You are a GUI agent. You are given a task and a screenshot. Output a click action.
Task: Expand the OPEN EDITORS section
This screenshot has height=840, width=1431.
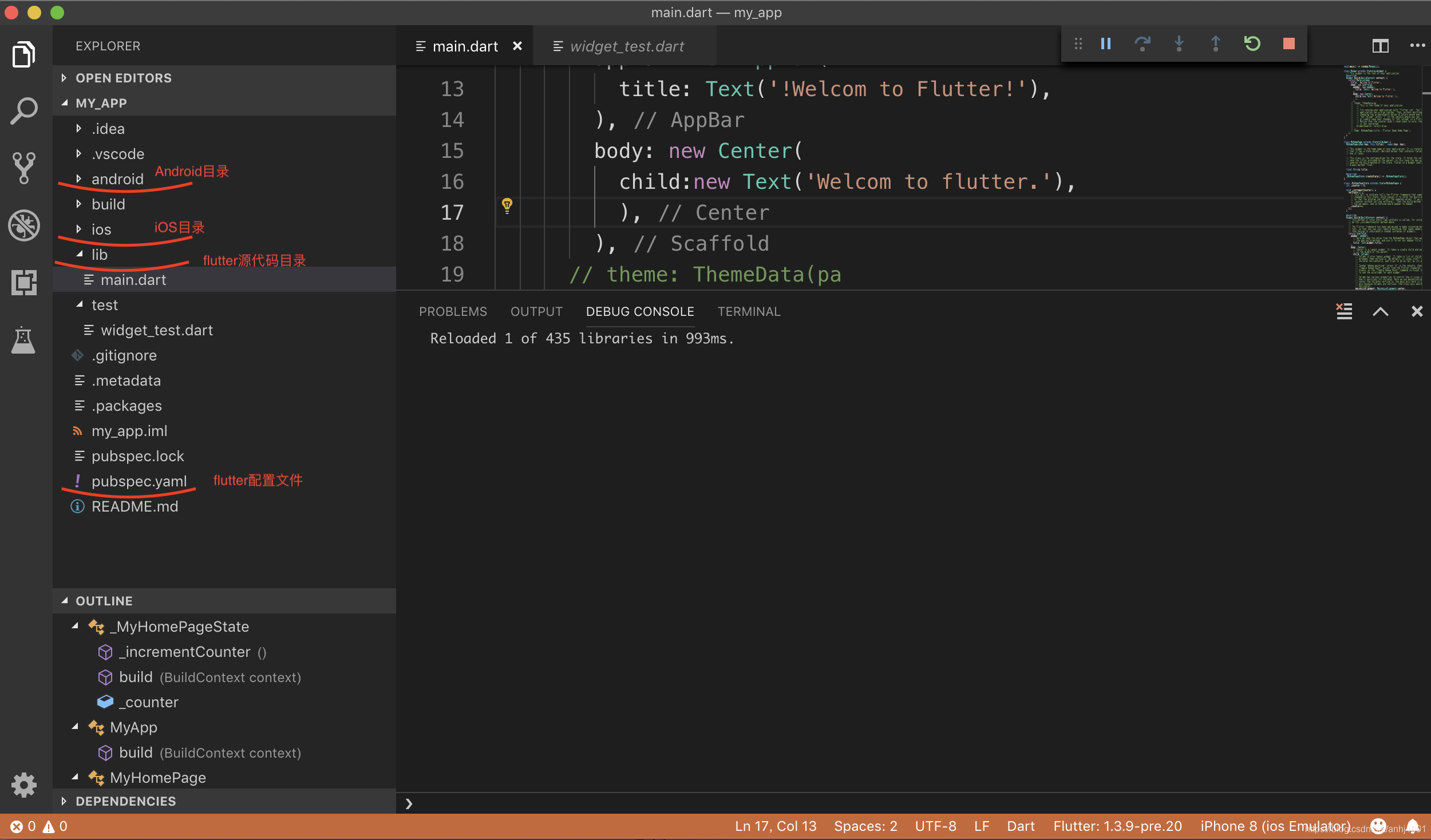(x=224, y=78)
